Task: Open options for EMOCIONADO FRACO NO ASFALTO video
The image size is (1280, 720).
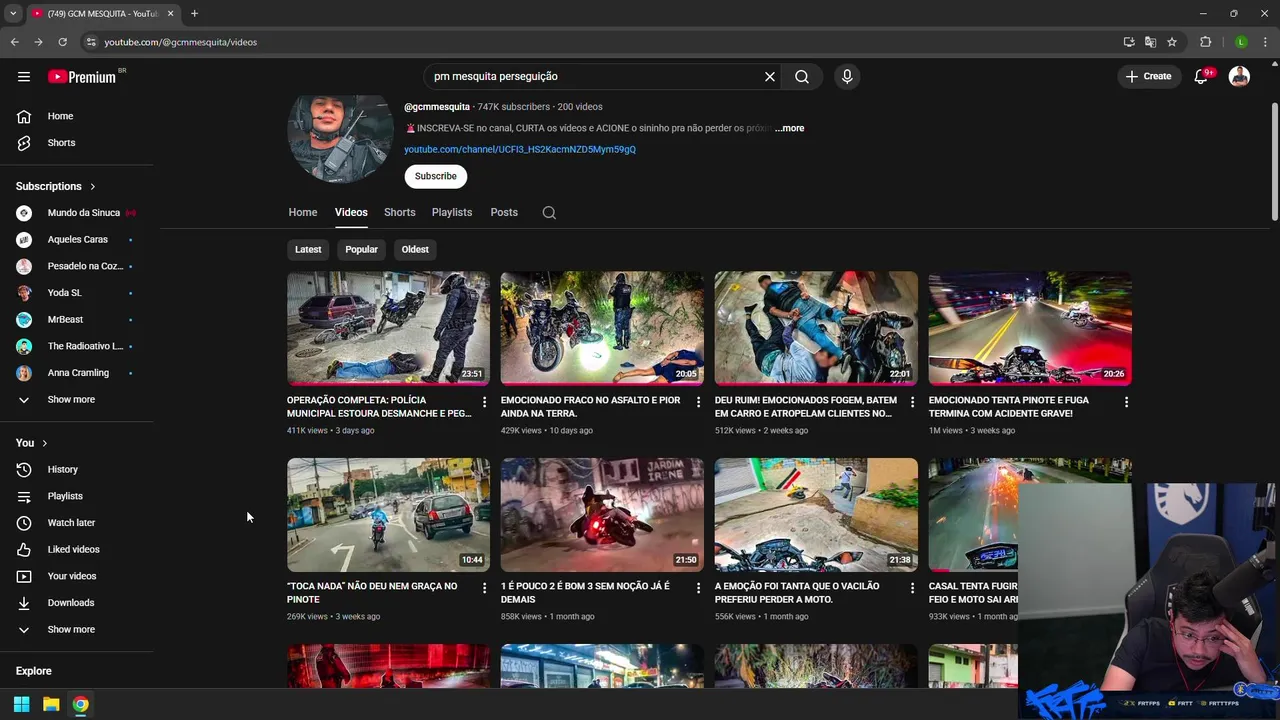Action: click(x=699, y=402)
